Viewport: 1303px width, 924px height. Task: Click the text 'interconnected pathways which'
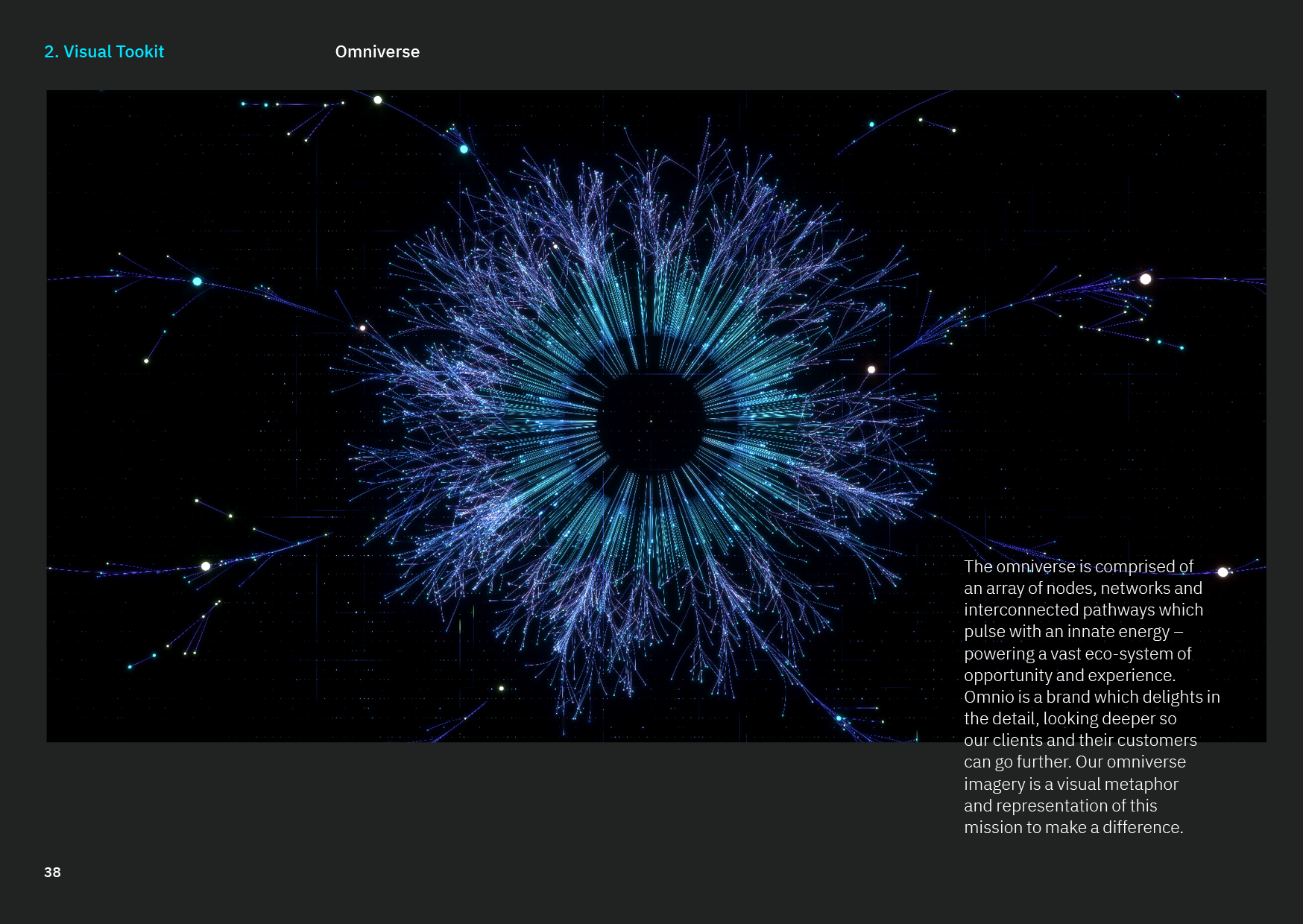click(1083, 610)
